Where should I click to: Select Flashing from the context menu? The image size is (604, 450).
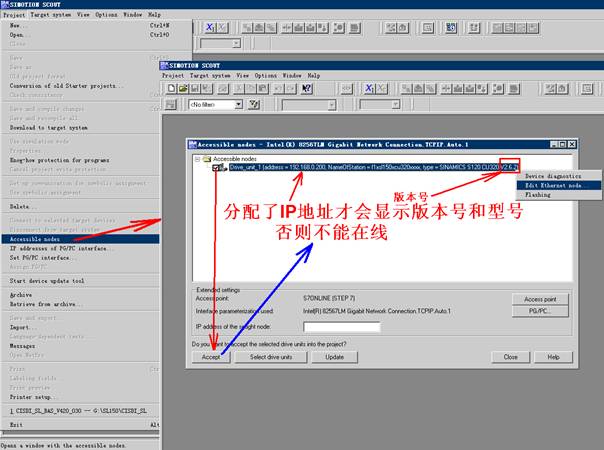coord(538,195)
